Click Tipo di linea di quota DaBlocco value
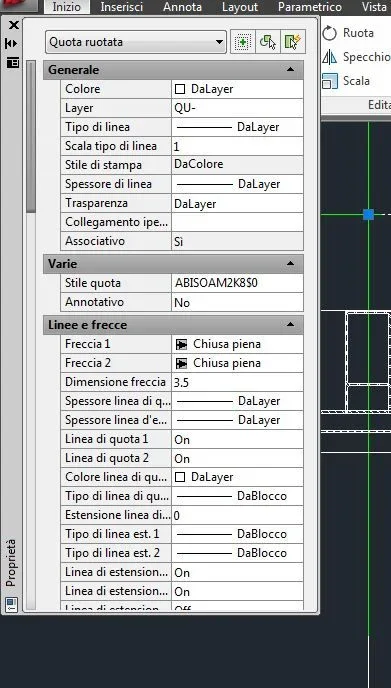Viewport: 391px width, 688px height. [237, 496]
